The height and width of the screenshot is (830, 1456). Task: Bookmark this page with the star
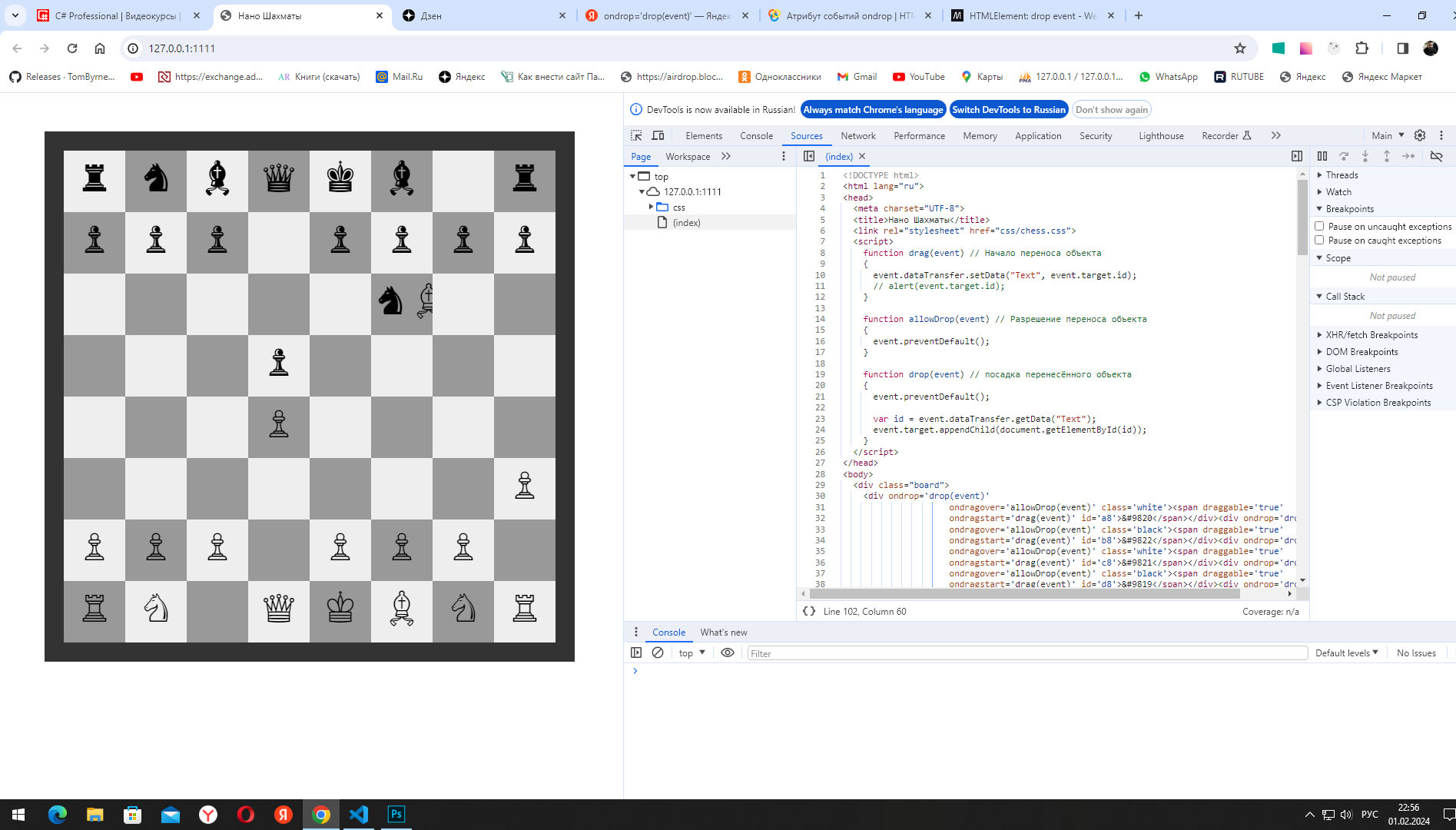1239,48
